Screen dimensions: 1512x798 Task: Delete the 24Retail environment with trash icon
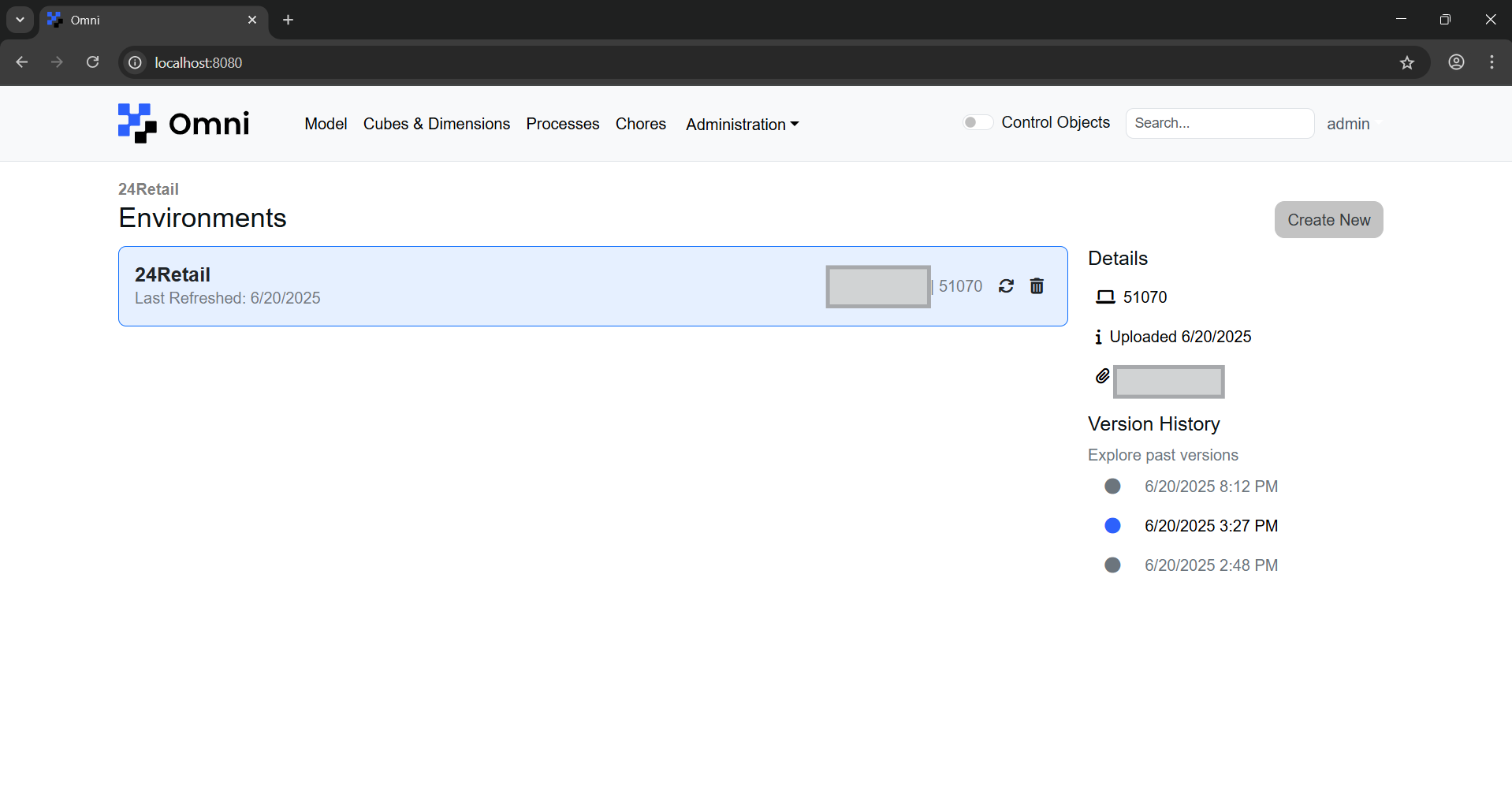1037,286
